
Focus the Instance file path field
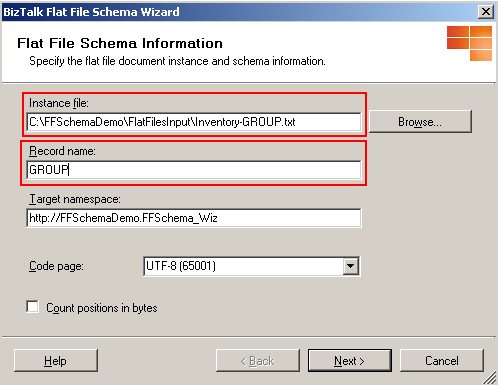(x=194, y=122)
